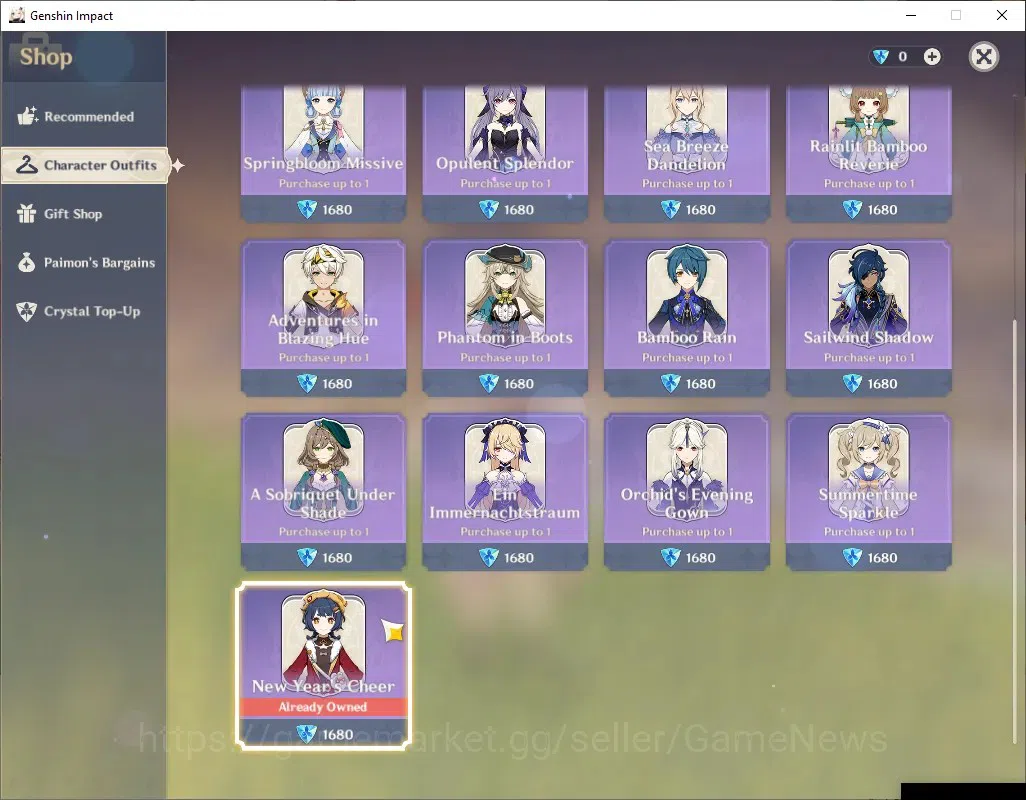Click the crystal icon under Sea Breeze Dandelion
1026x800 pixels.
(671, 209)
